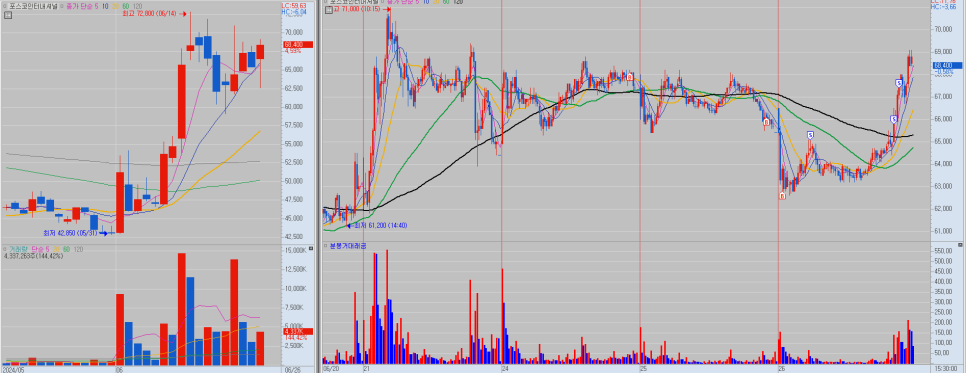Click the small square before the 거래량 label

[4, 249]
